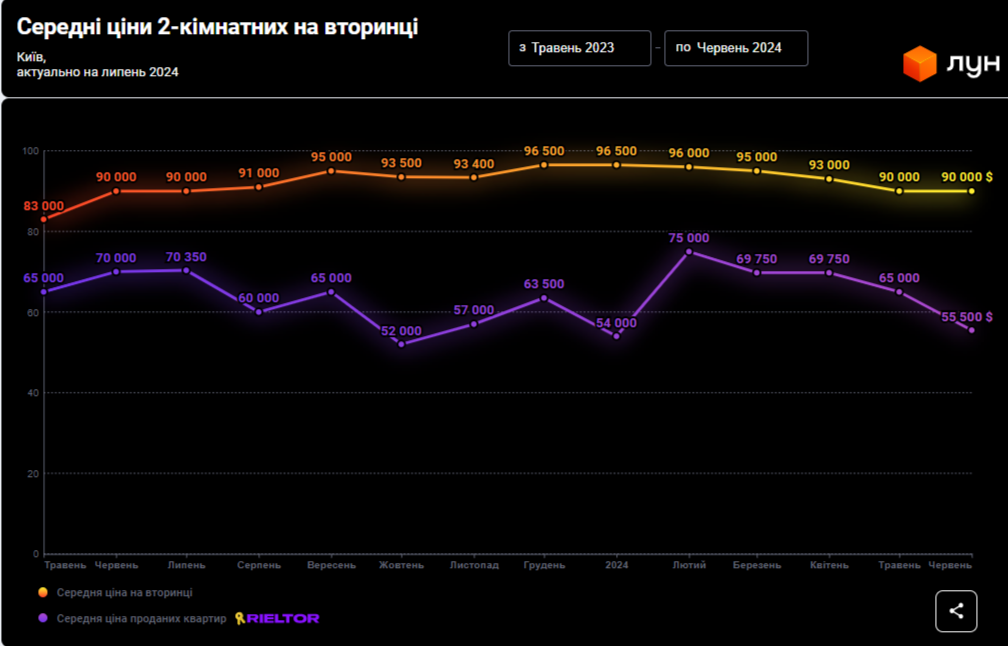Click the RIELTOR logo in legend
This screenshot has height=646, width=1008.
pyautogui.click(x=277, y=618)
